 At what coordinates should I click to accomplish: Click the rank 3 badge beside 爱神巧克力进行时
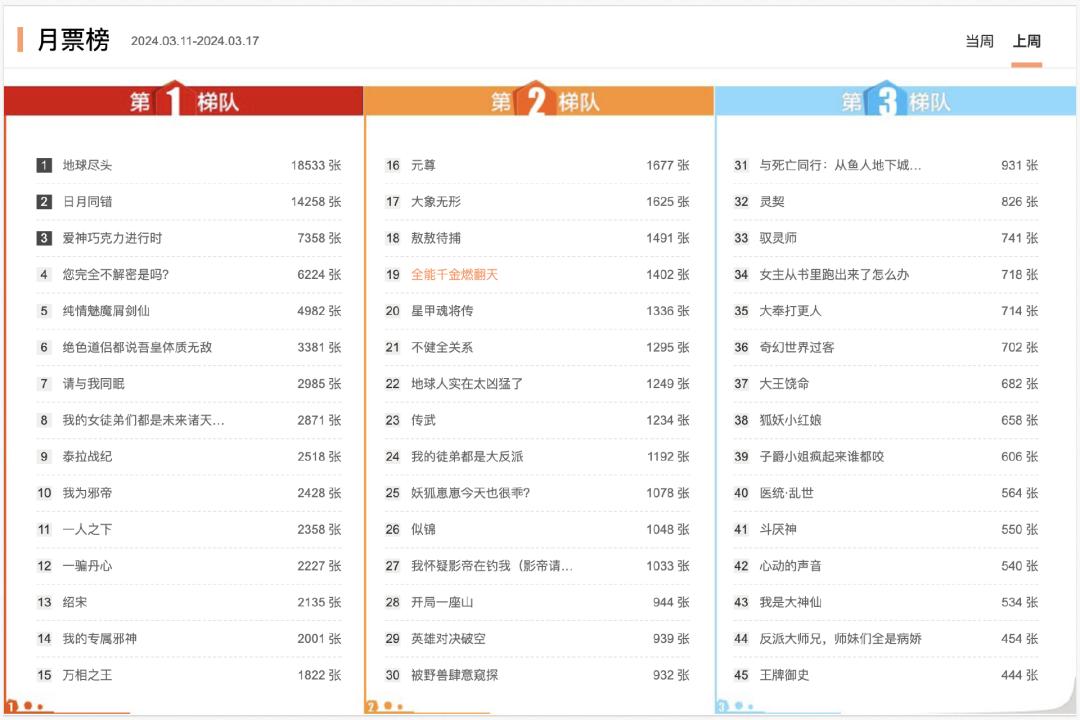point(44,238)
